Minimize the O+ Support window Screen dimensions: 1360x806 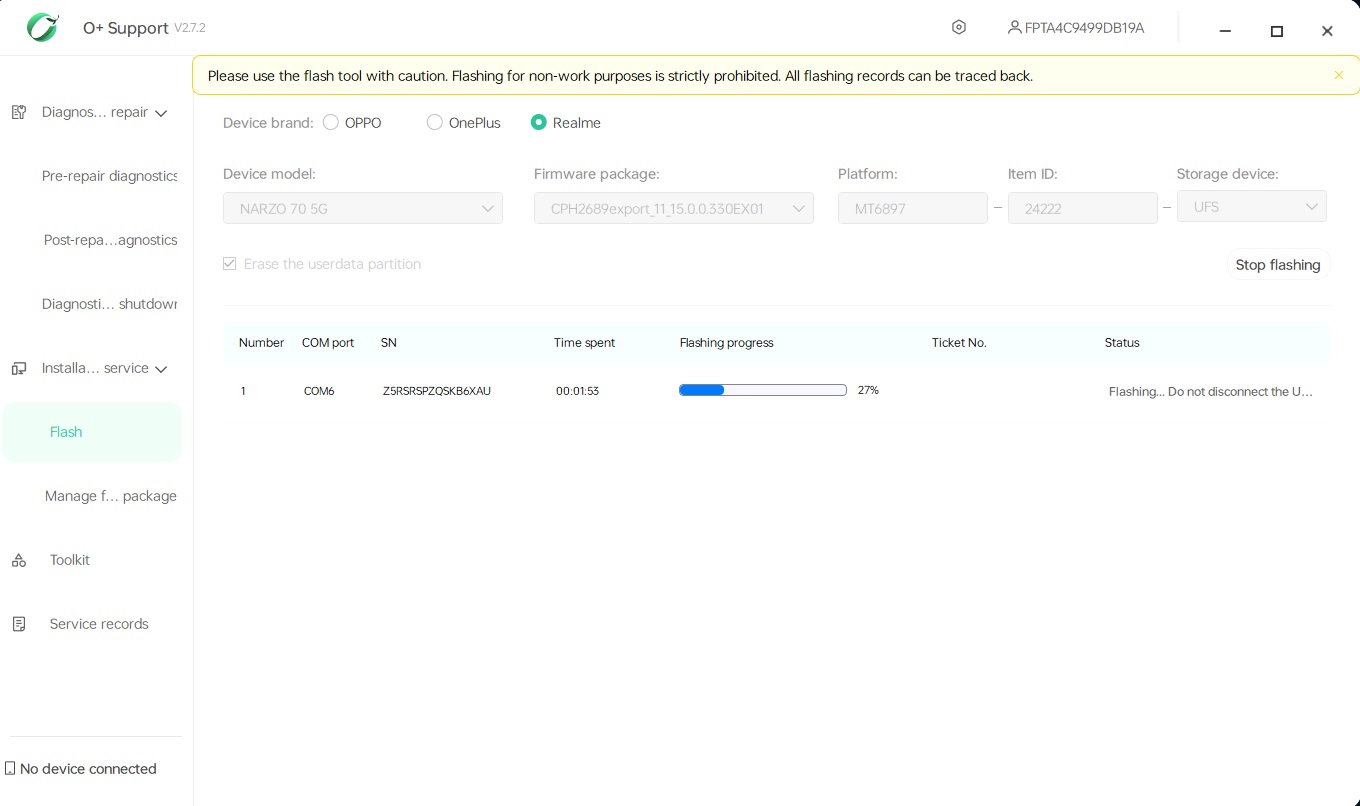point(1226,31)
